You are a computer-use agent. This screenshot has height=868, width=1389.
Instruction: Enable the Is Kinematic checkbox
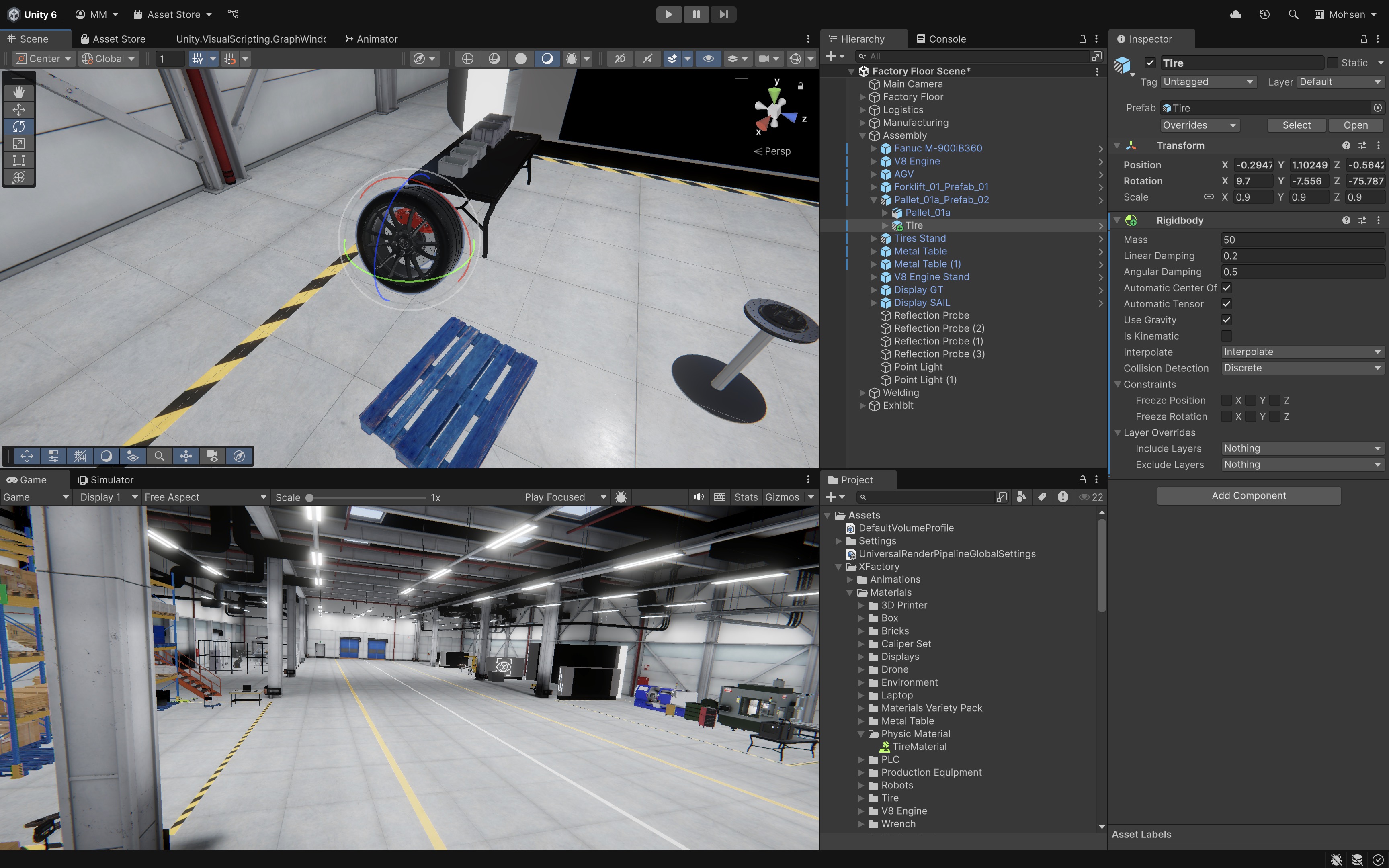coord(1227,336)
